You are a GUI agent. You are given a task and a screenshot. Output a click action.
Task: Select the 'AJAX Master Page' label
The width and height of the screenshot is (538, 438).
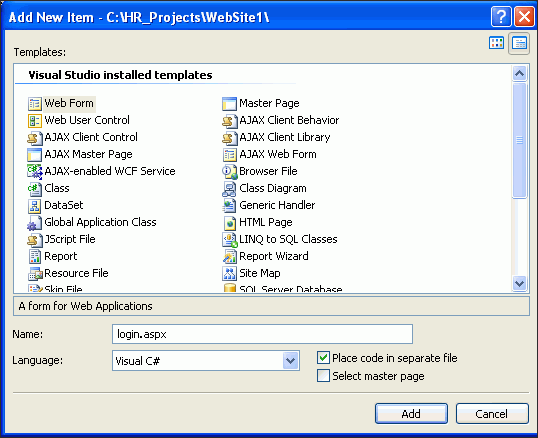pos(89,154)
